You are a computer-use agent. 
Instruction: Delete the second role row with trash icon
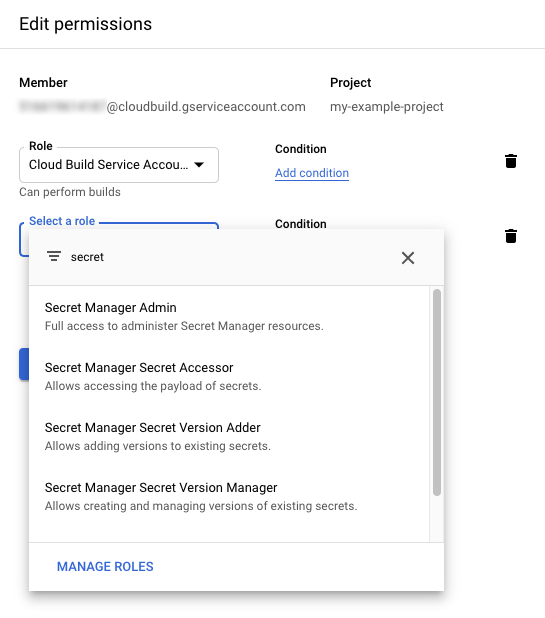[x=511, y=236]
